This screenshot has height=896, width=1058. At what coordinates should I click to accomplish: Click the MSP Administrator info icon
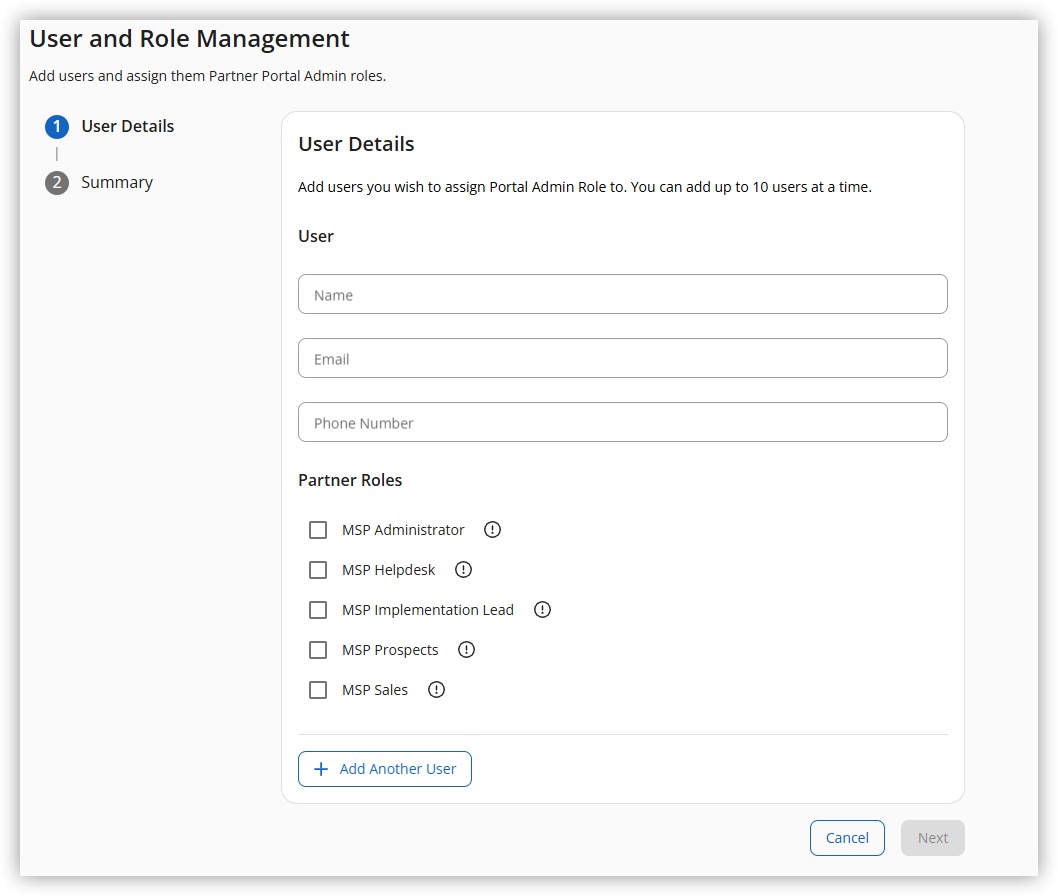pyautogui.click(x=491, y=529)
